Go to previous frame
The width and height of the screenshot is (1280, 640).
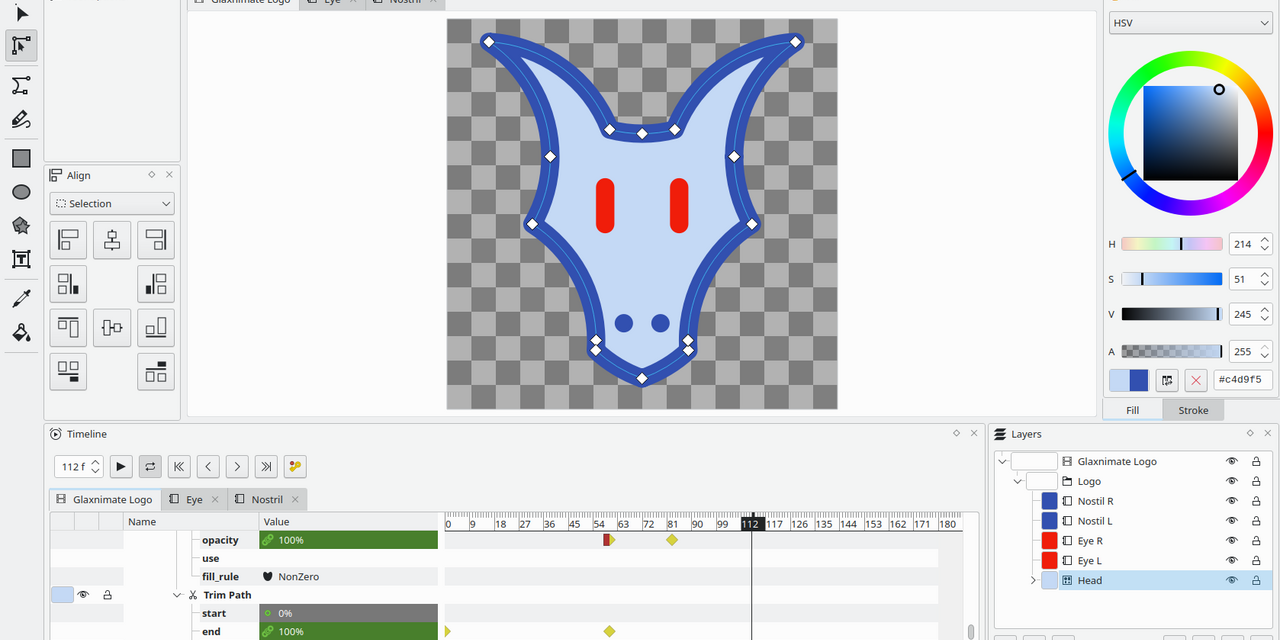pyautogui.click(x=208, y=466)
